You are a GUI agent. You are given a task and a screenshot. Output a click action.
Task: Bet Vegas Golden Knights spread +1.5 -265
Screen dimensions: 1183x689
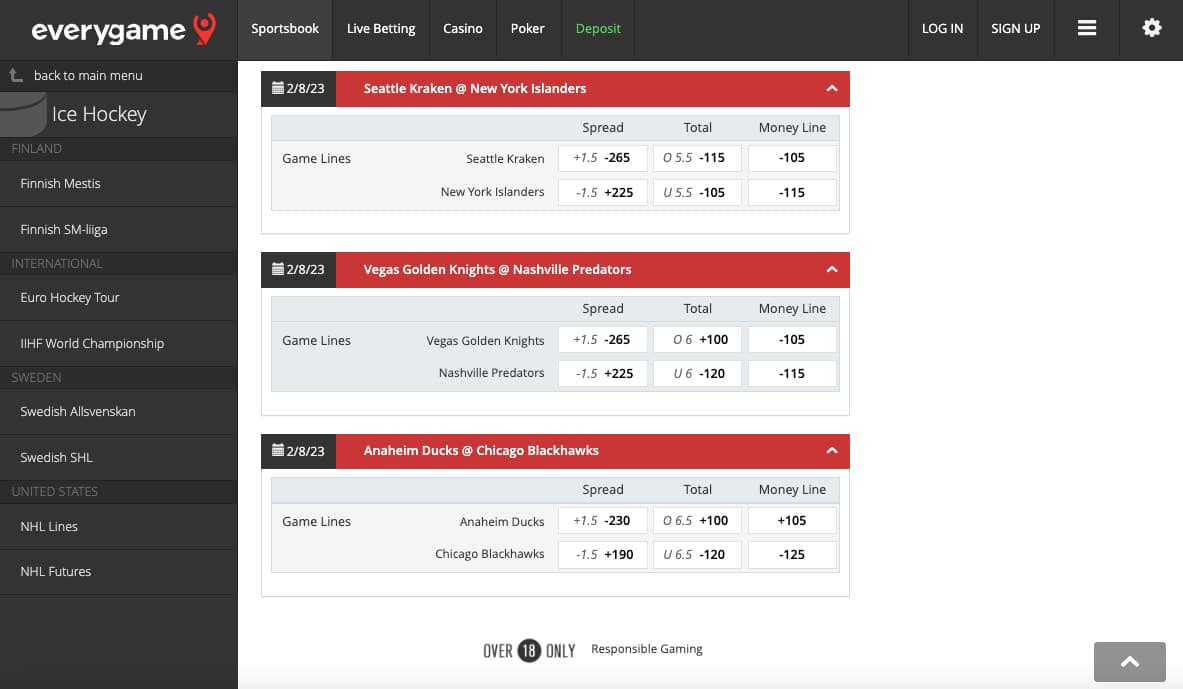[603, 340]
